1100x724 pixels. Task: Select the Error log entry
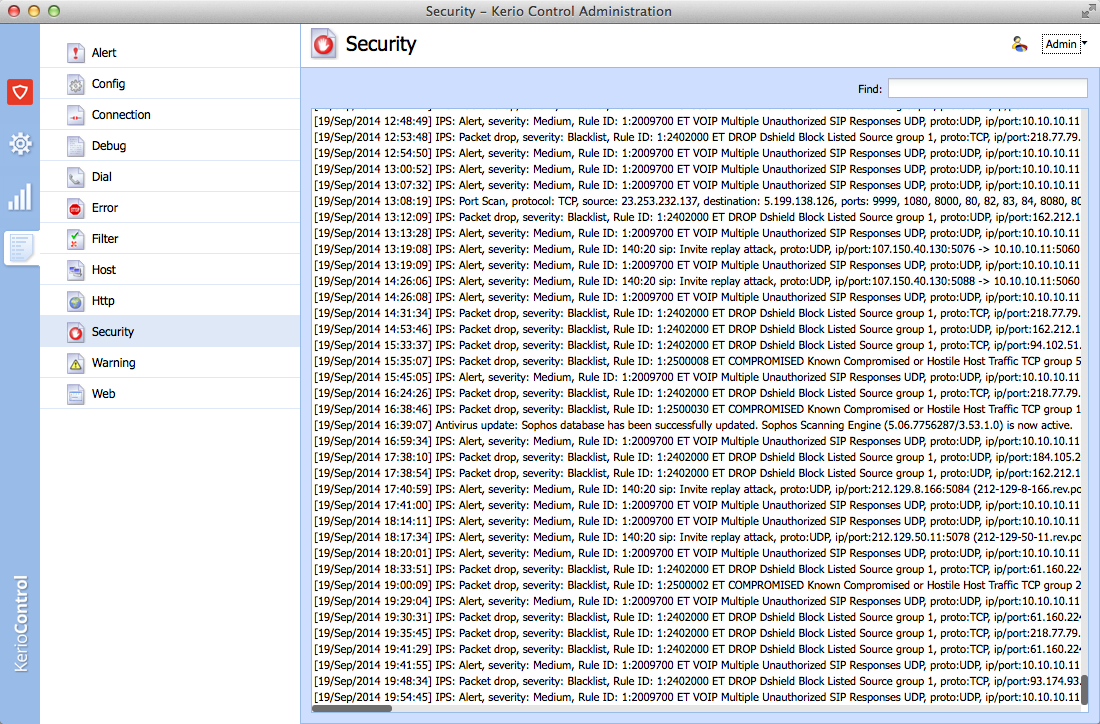(170, 208)
